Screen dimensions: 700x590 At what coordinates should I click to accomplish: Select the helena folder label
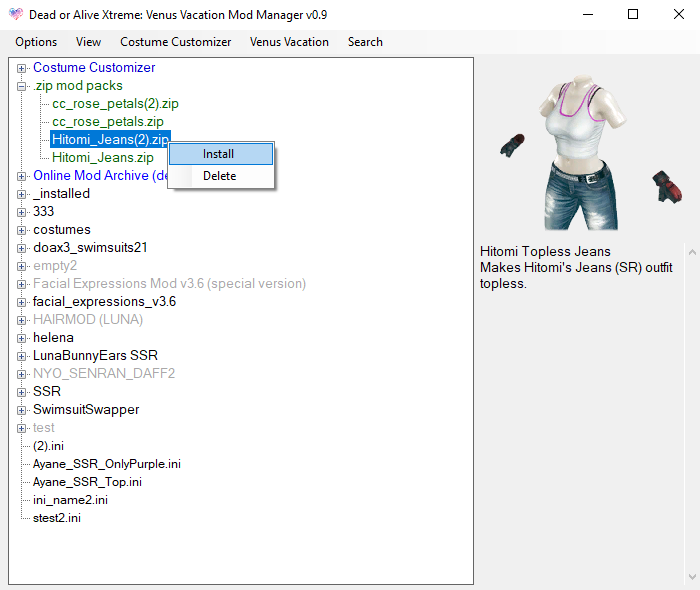click(x=53, y=337)
